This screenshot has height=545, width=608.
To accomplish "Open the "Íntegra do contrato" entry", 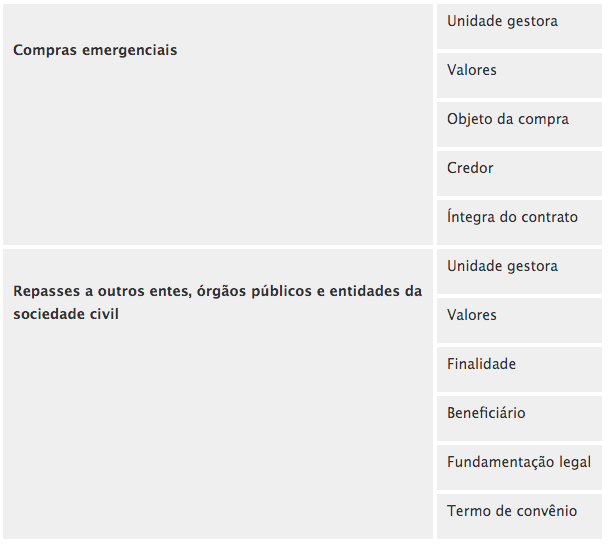I will (x=512, y=217).
